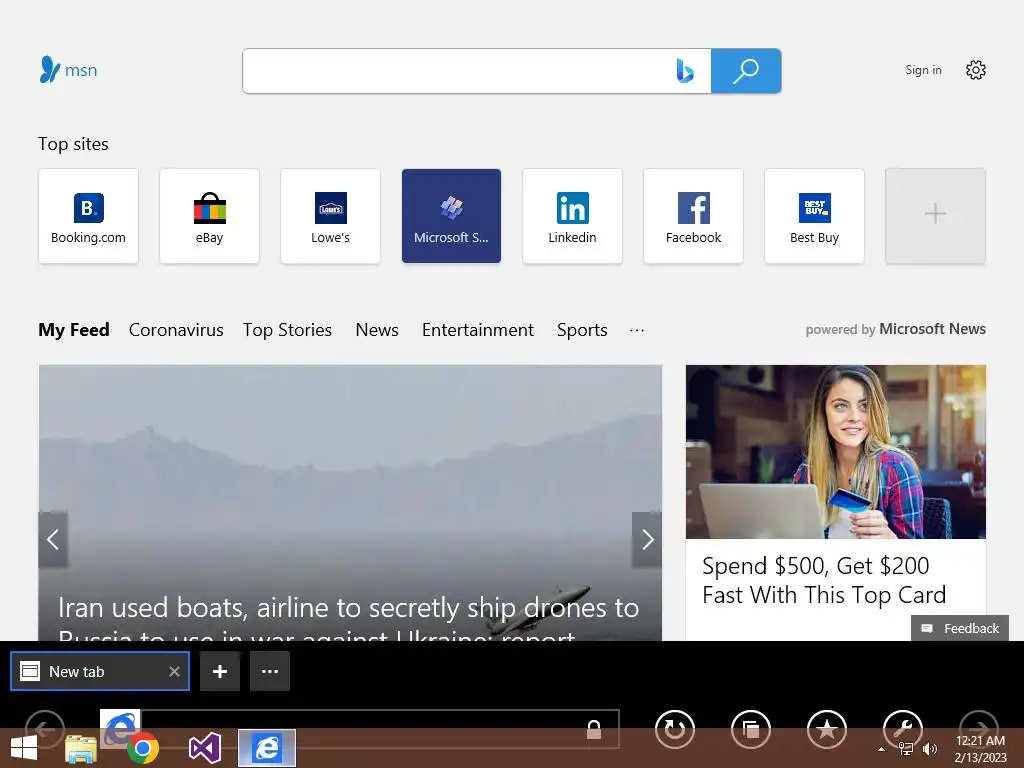Image resolution: width=1024 pixels, height=768 pixels.
Task: Go back with the browser back arrow
Action: tap(44, 729)
